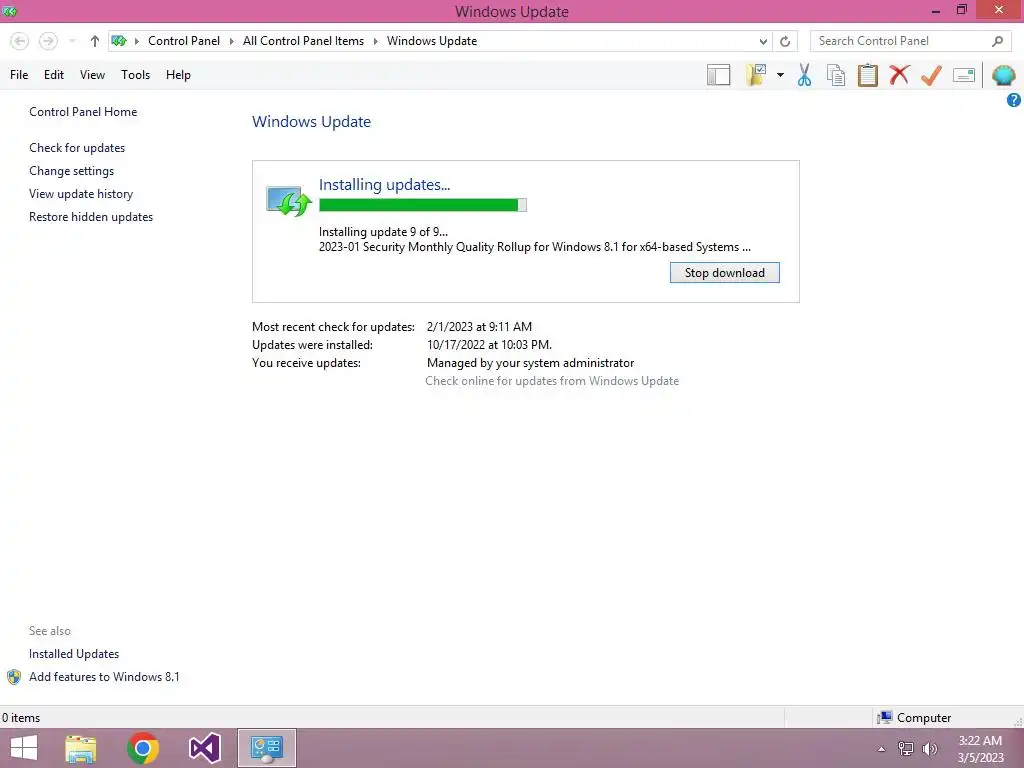Viewport: 1024px width, 768px height.
Task: Go to Control Panel Home
Action: tap(83, 112)
